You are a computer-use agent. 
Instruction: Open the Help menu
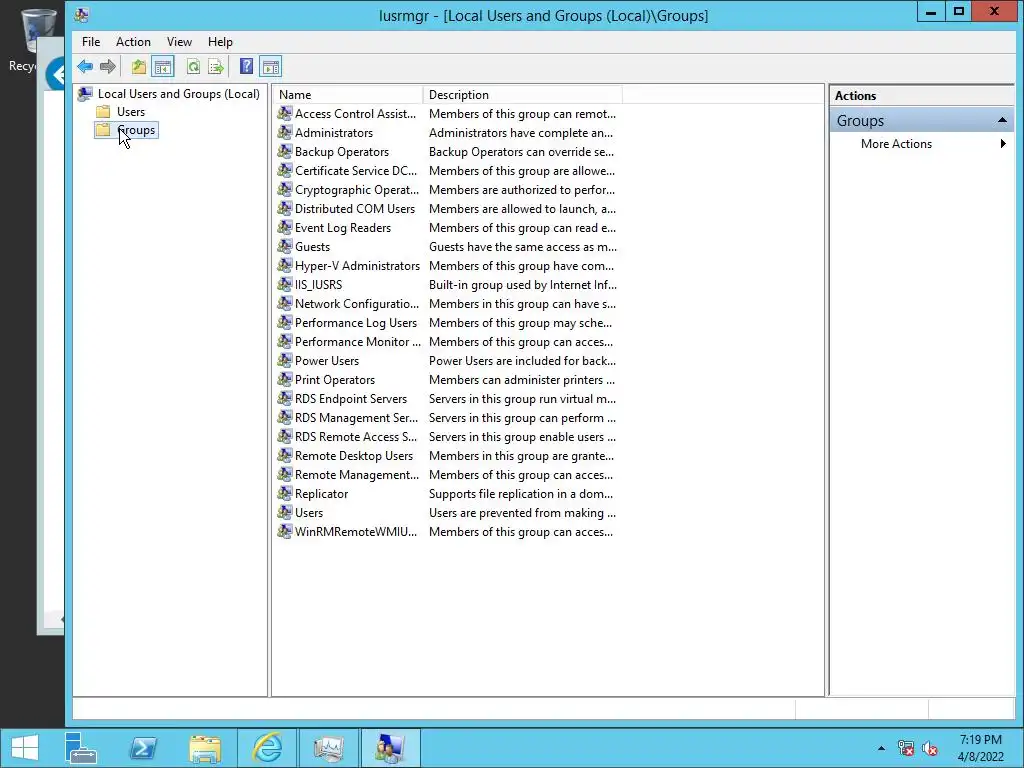220,42
